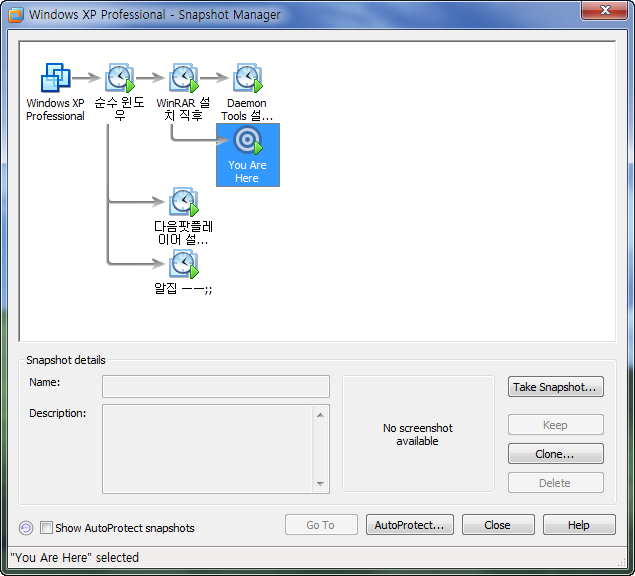Click the No screenshot available preview pane
Image resolution: width=635 pixels, height=576 pixels.
pos(418,434)
